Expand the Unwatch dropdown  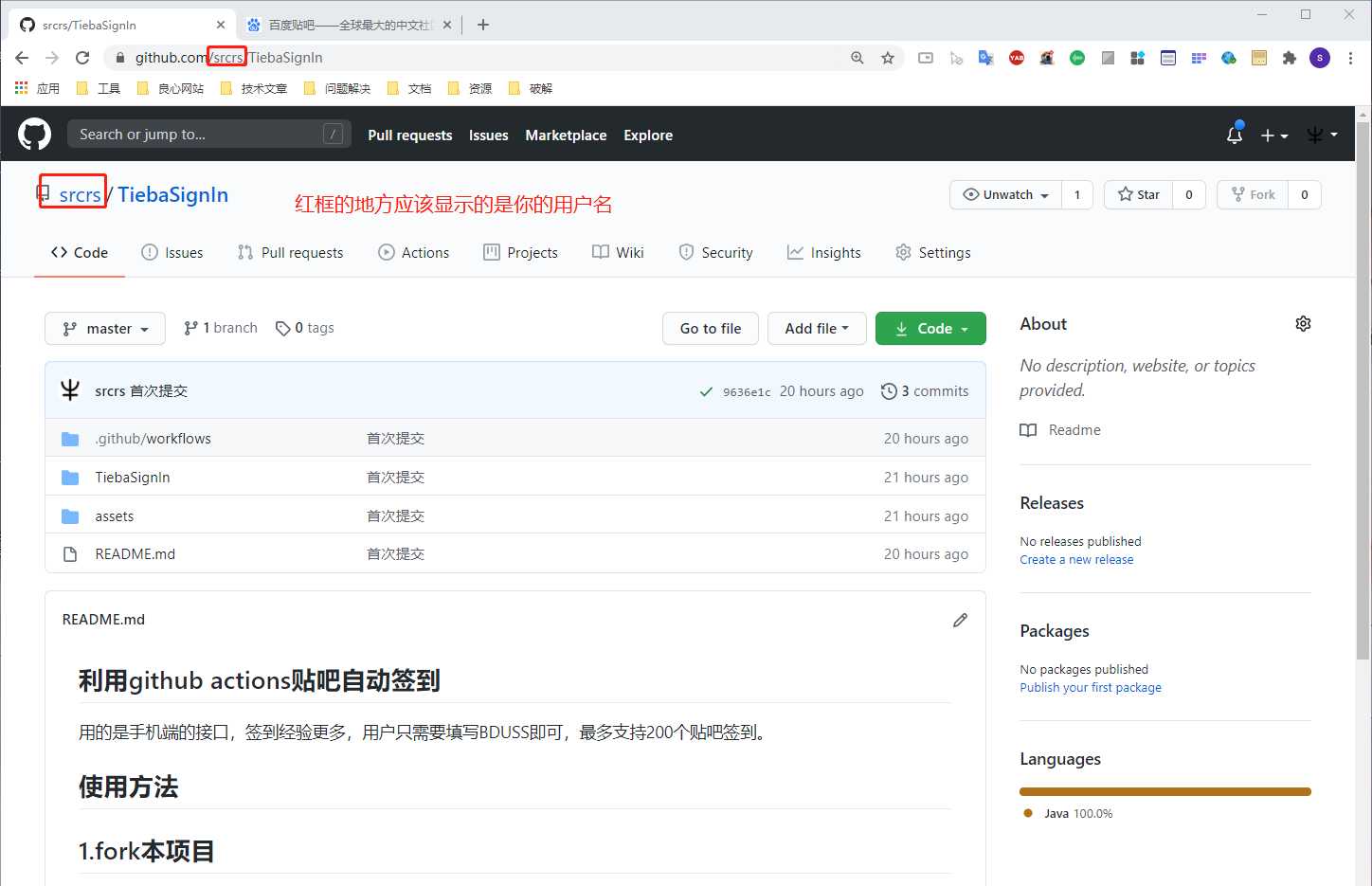[x=1005, y=195]
